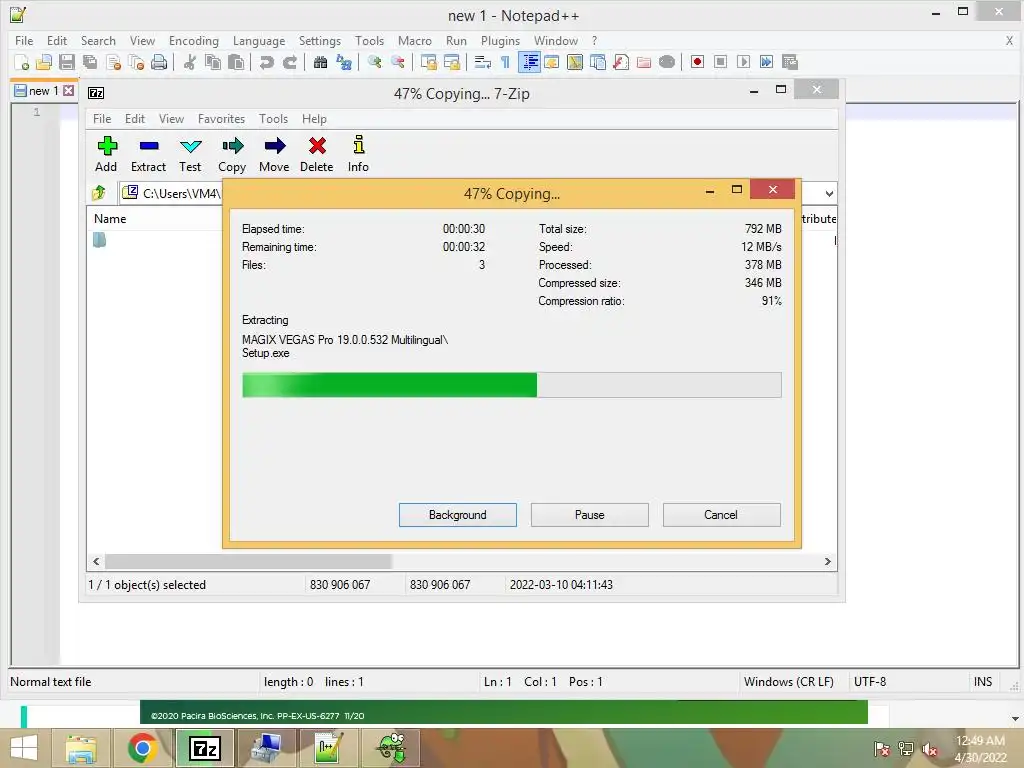The width and height of the screenshot is (1024, 768).
Task: Open 7-Zip Tools menu
Action: pos(273,119)
